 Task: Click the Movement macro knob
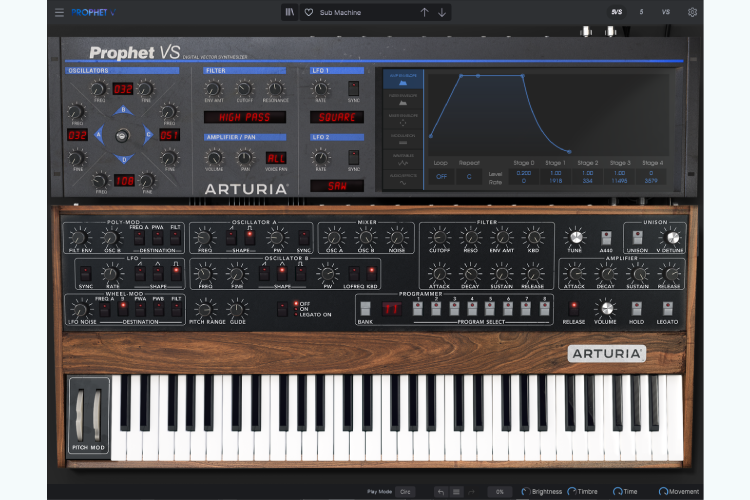coord(663,492)
